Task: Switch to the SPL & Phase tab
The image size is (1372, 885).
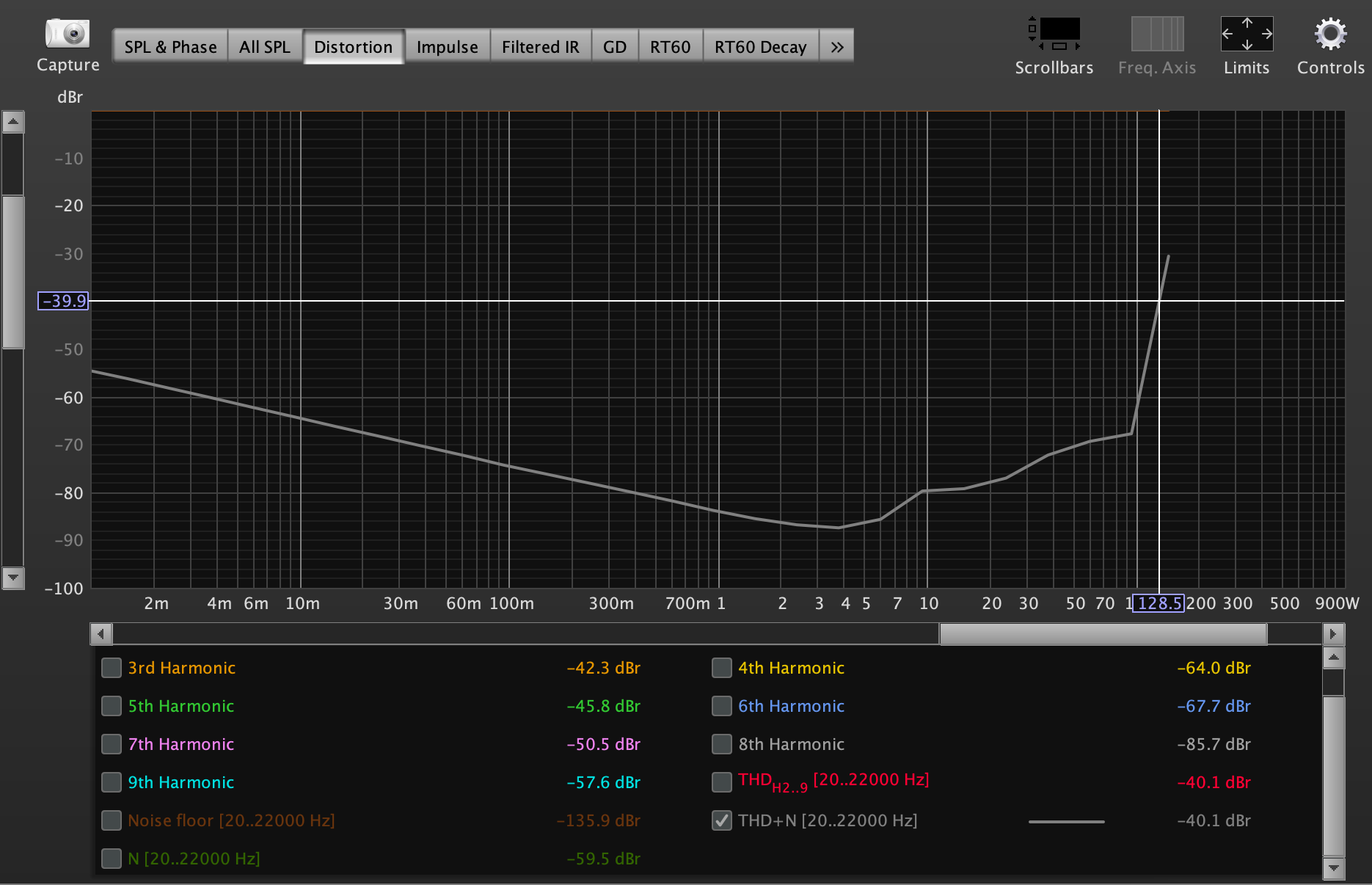Action: (x=170, y=47)
